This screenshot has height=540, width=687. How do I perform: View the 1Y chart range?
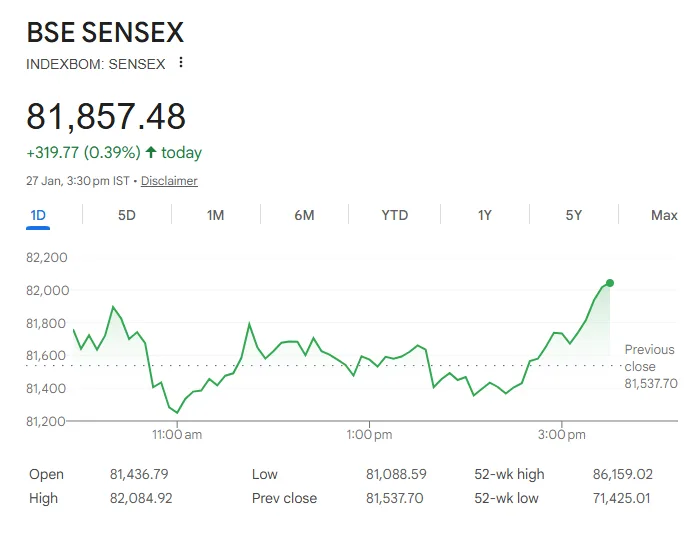(485, 215)
